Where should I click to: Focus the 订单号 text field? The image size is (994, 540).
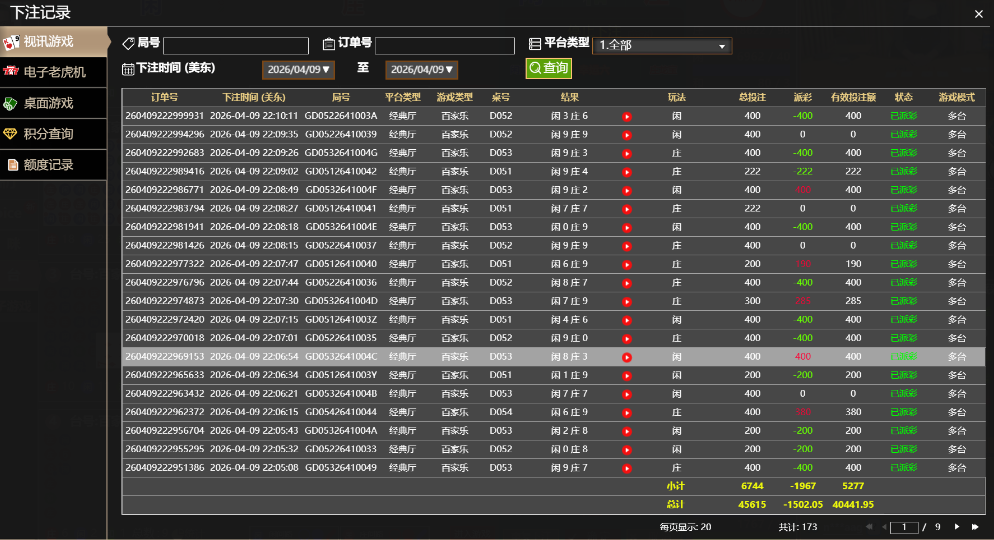click(x=445, y=46)
